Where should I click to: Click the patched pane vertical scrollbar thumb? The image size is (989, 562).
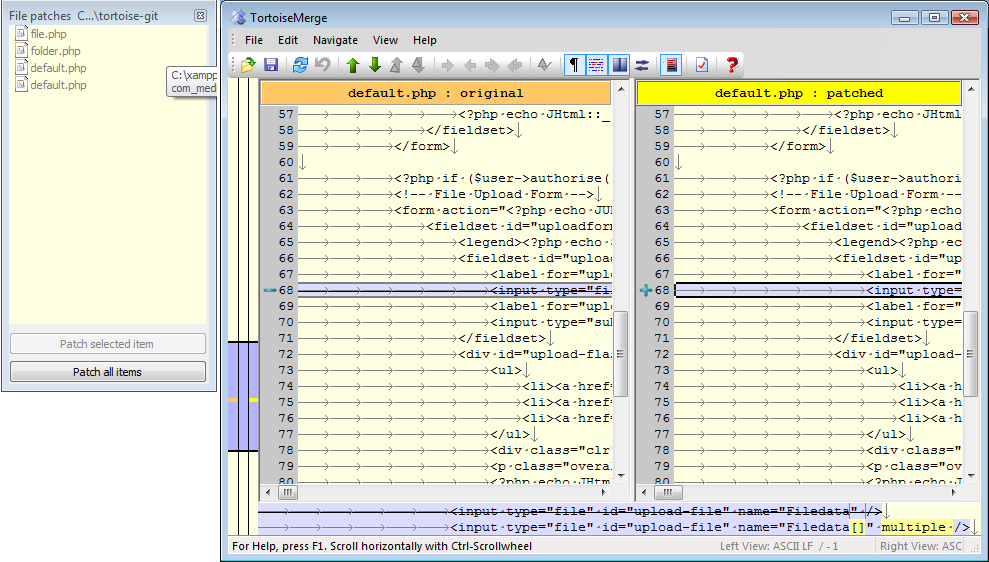(971, 354)
